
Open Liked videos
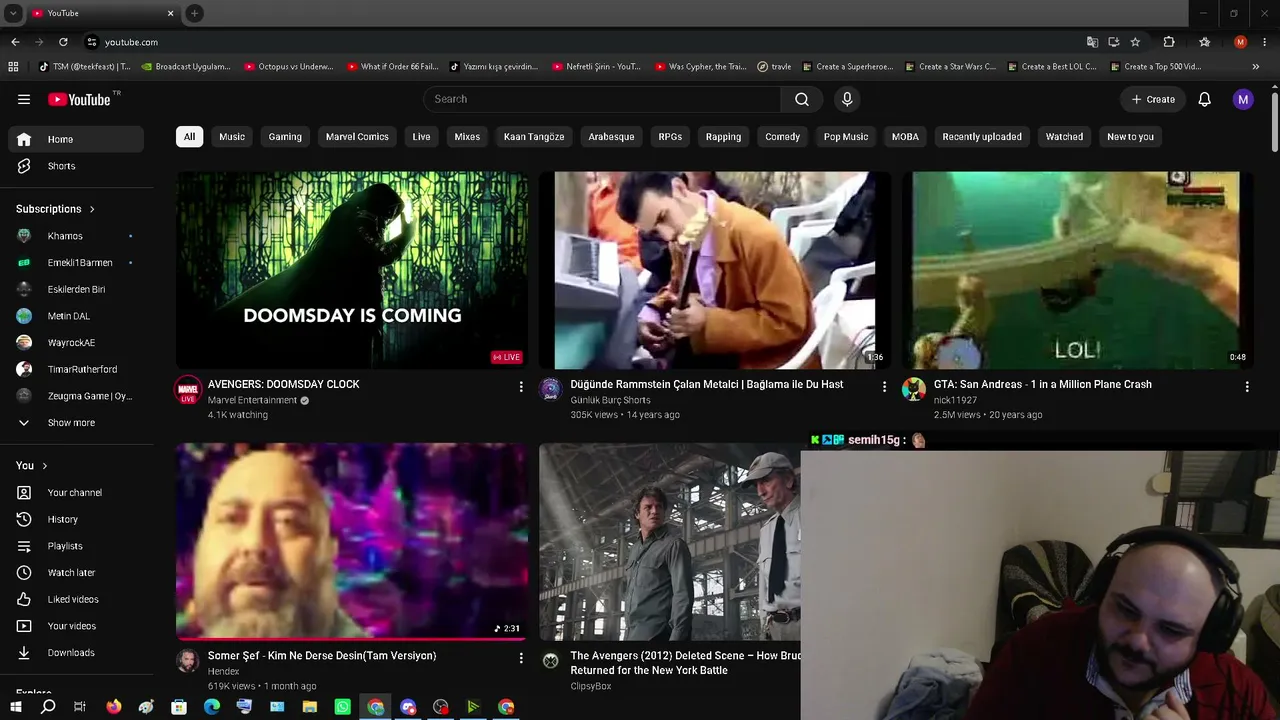click(76, 599)
